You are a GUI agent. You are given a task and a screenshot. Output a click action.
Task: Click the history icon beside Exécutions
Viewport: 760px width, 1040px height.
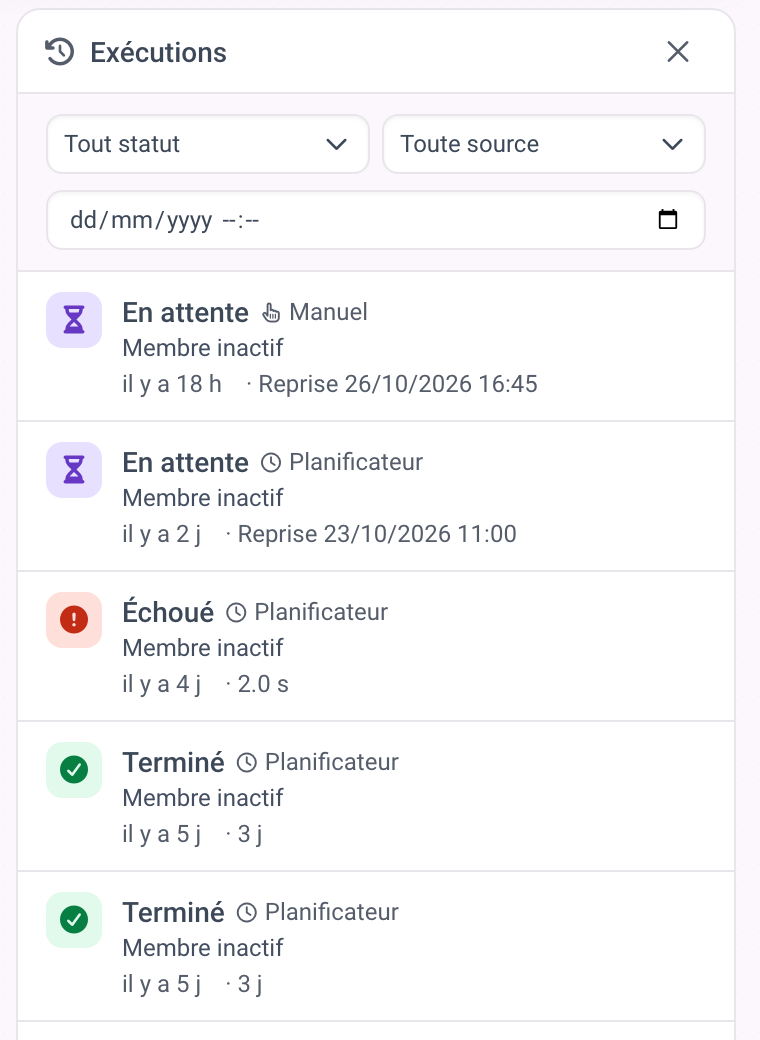pos(60,52)
